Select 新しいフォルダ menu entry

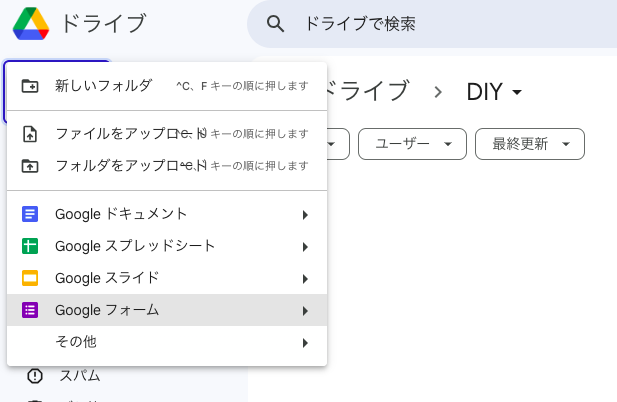(167, 86)
